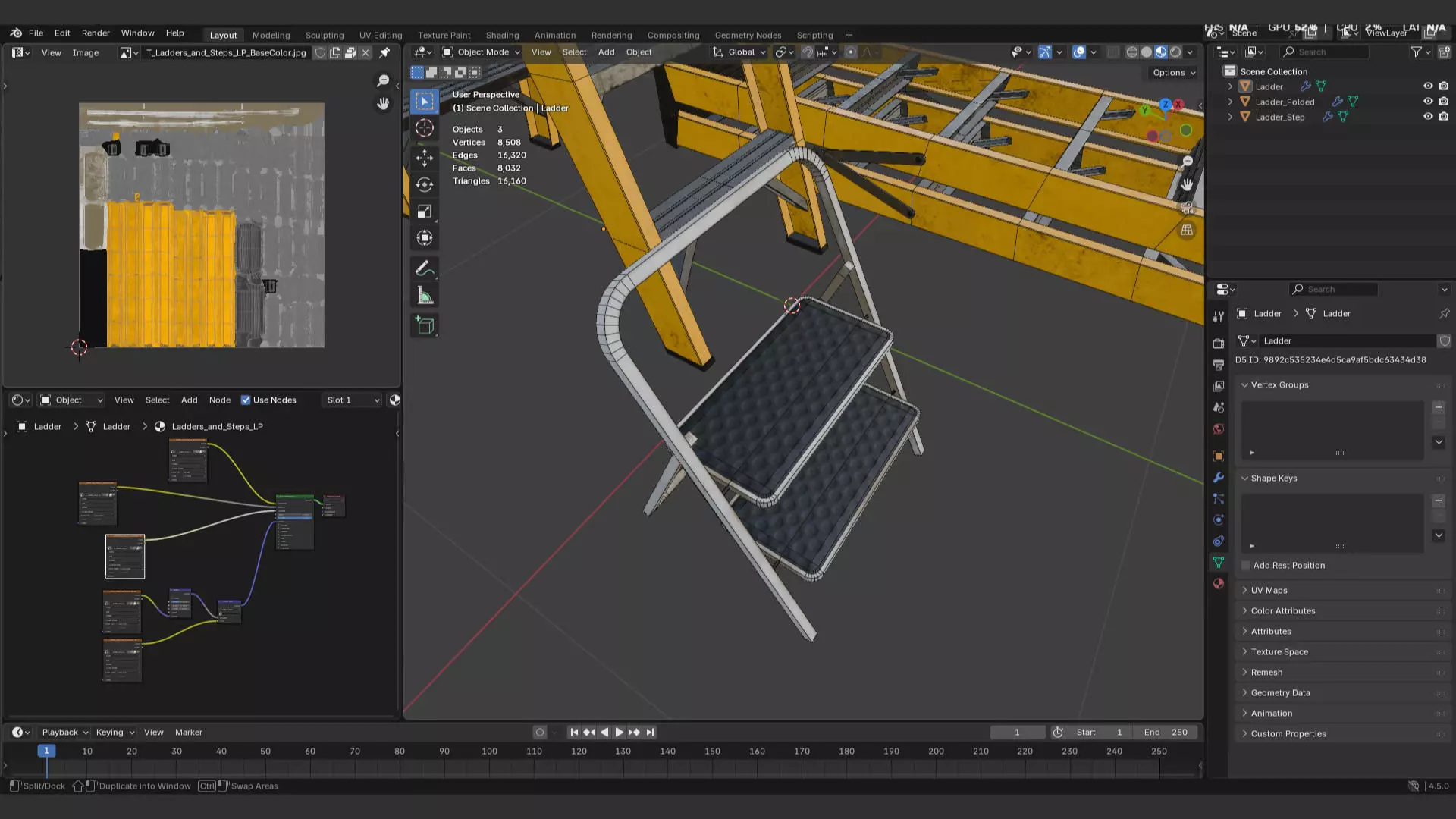Open the Modifiers wrench properties tab
The height and width of the screenshot is (819, 1456).
pyautogui.click(x=1219, y=478)
